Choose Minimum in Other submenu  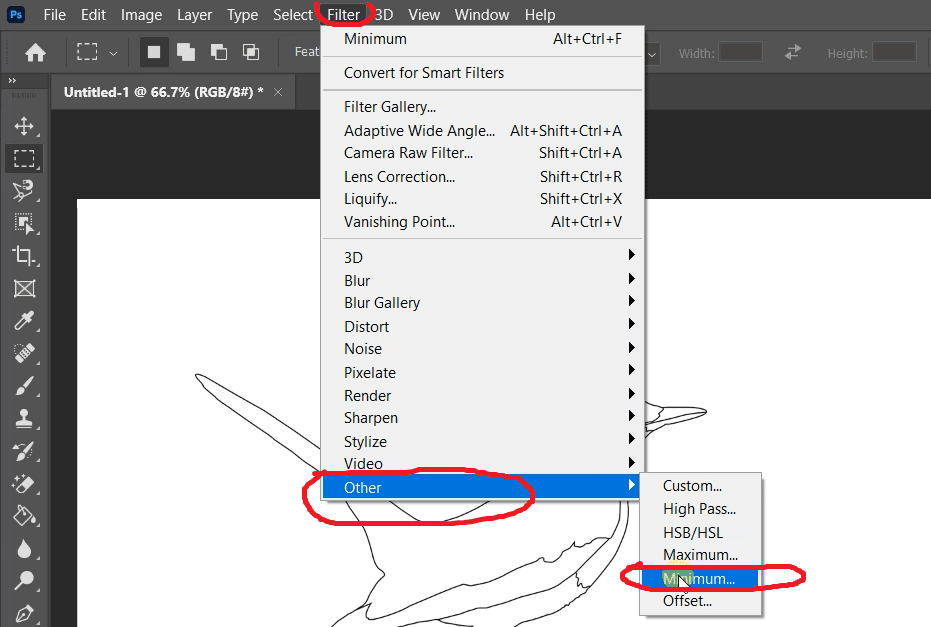click(701, 578)
